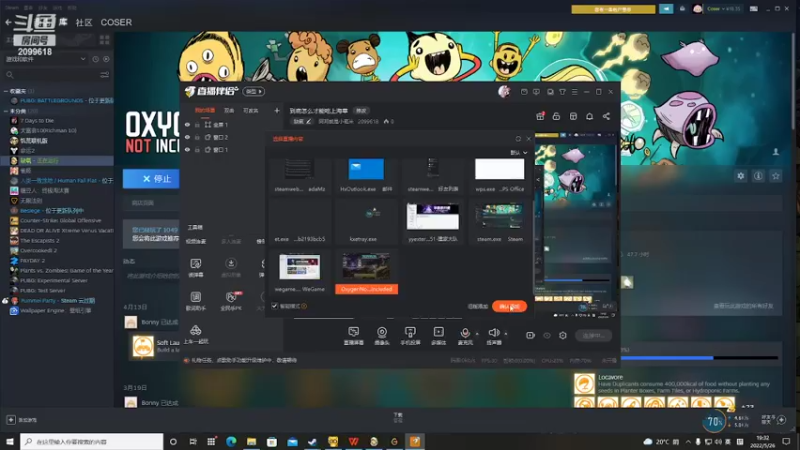Collapse preview panel with side arrow
Image resolution: width=800 pixels, height=450 pixels.
click(x=538, y=180)
